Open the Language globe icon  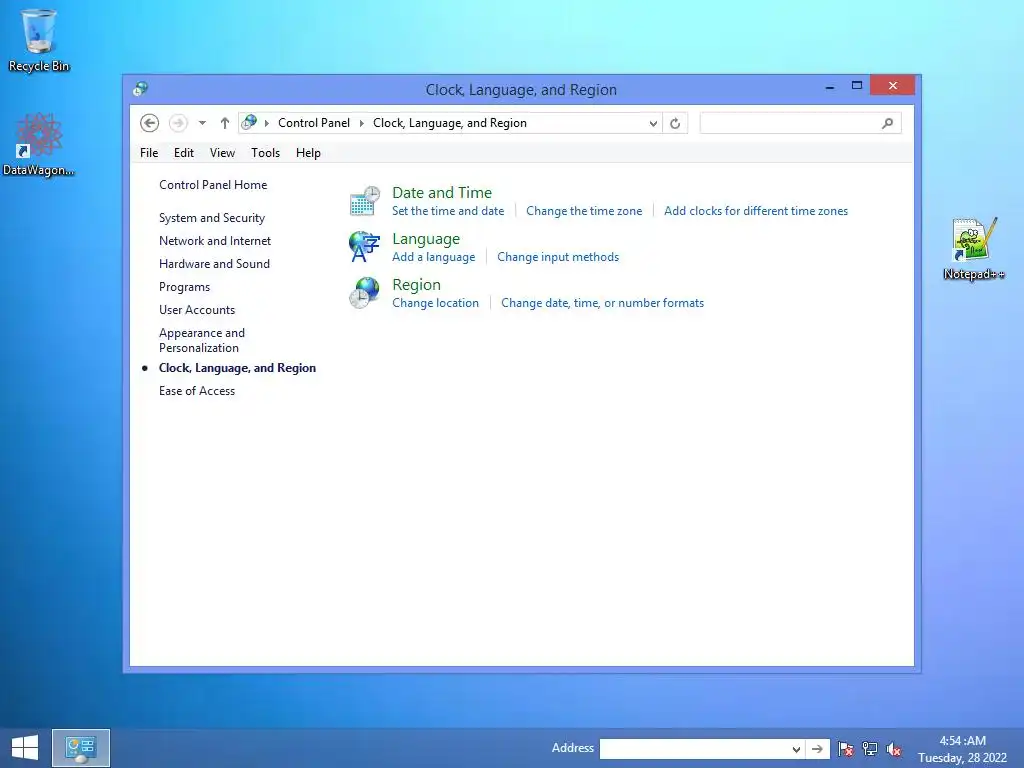click(364, 247)
